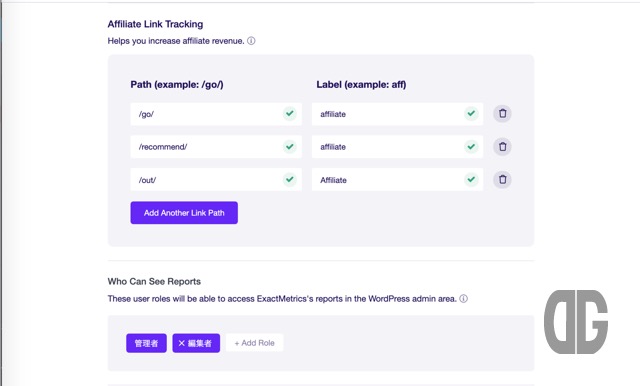The width and height of the screenshot is (640, 386).
Task: Edit label field for /out/ row
Action: [397, 180]
